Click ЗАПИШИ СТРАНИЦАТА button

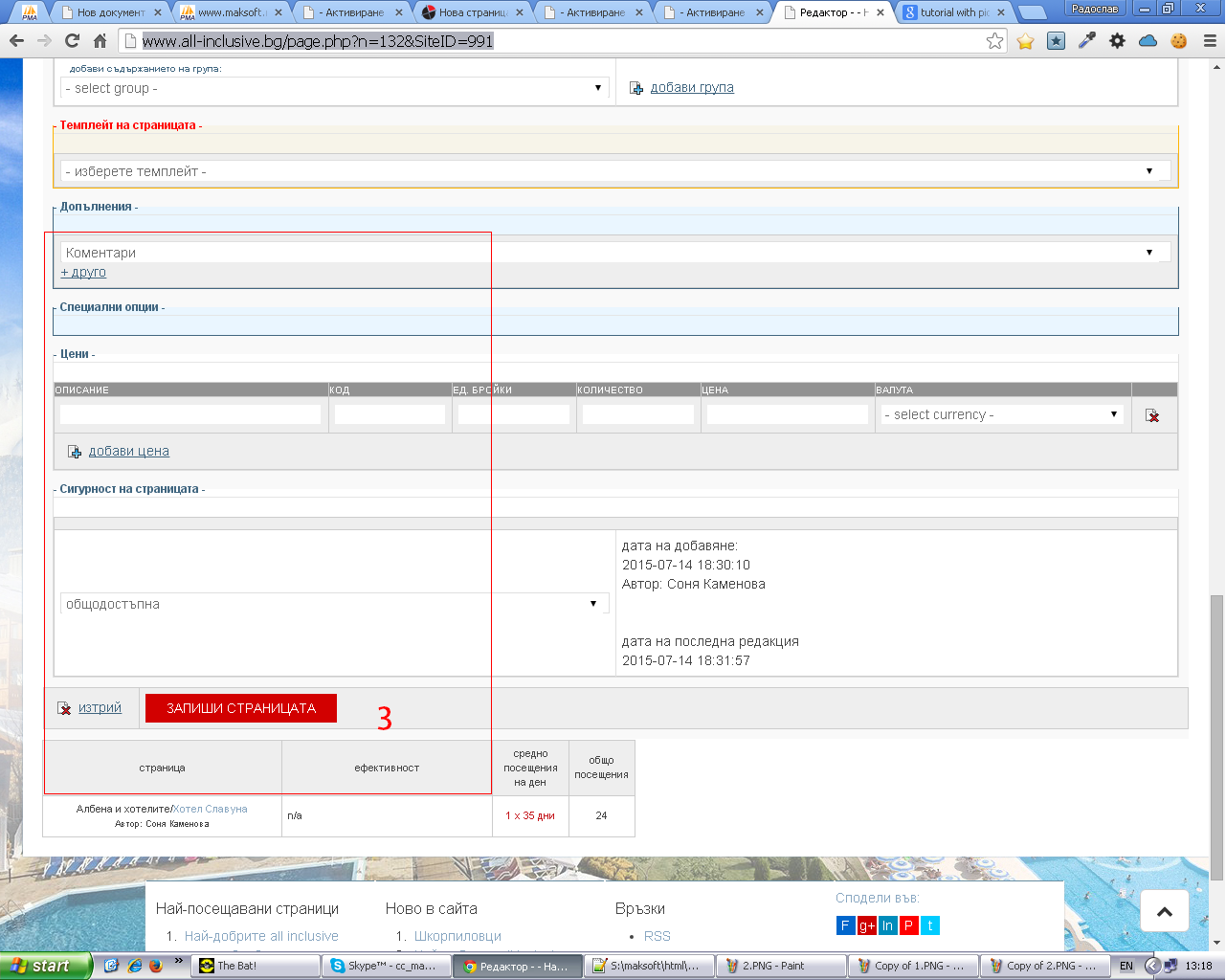(241, 708)
